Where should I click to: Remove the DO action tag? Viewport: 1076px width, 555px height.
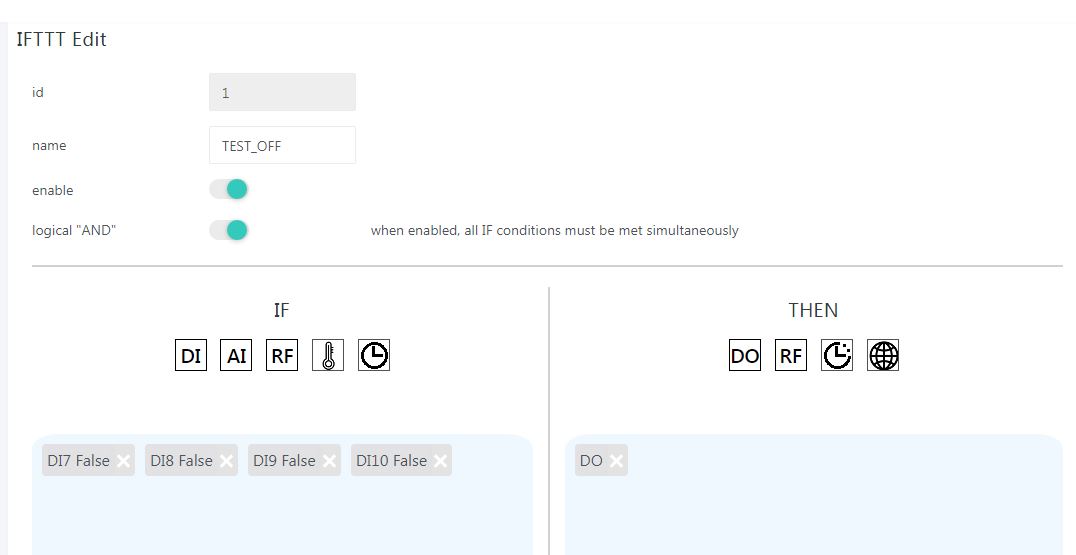pos(616,461)
